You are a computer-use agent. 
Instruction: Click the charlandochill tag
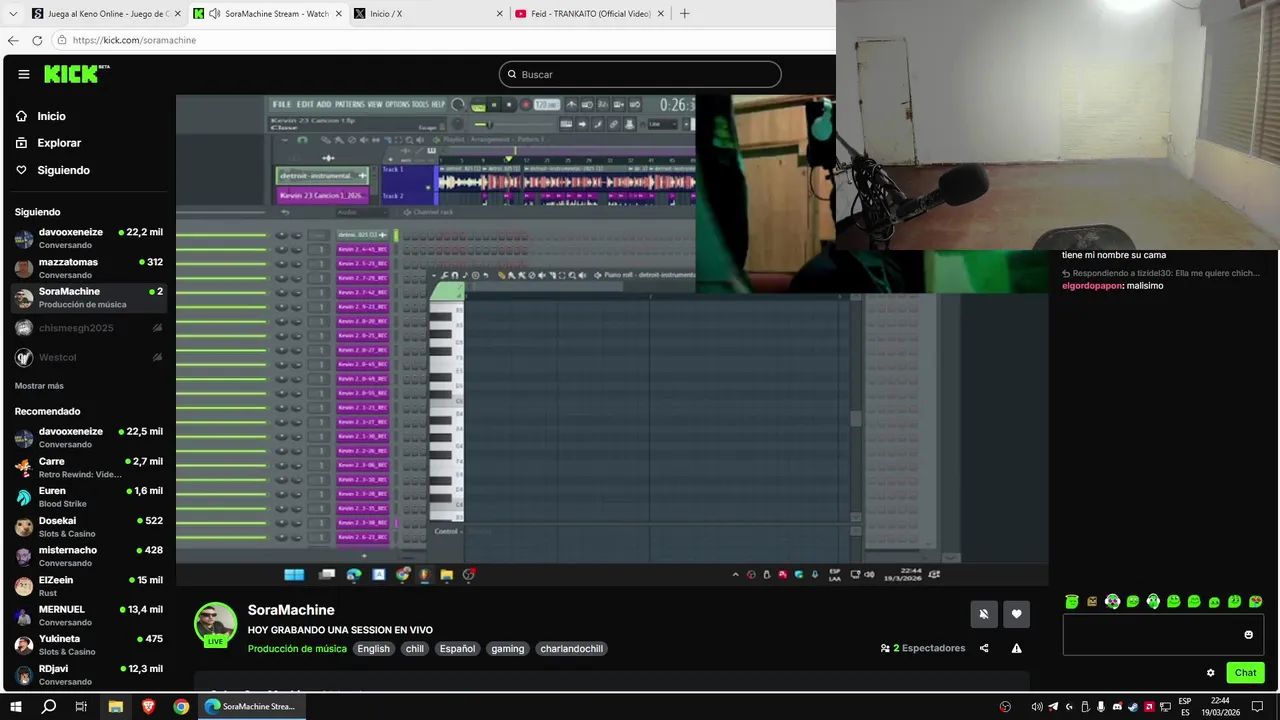[572, 649]
